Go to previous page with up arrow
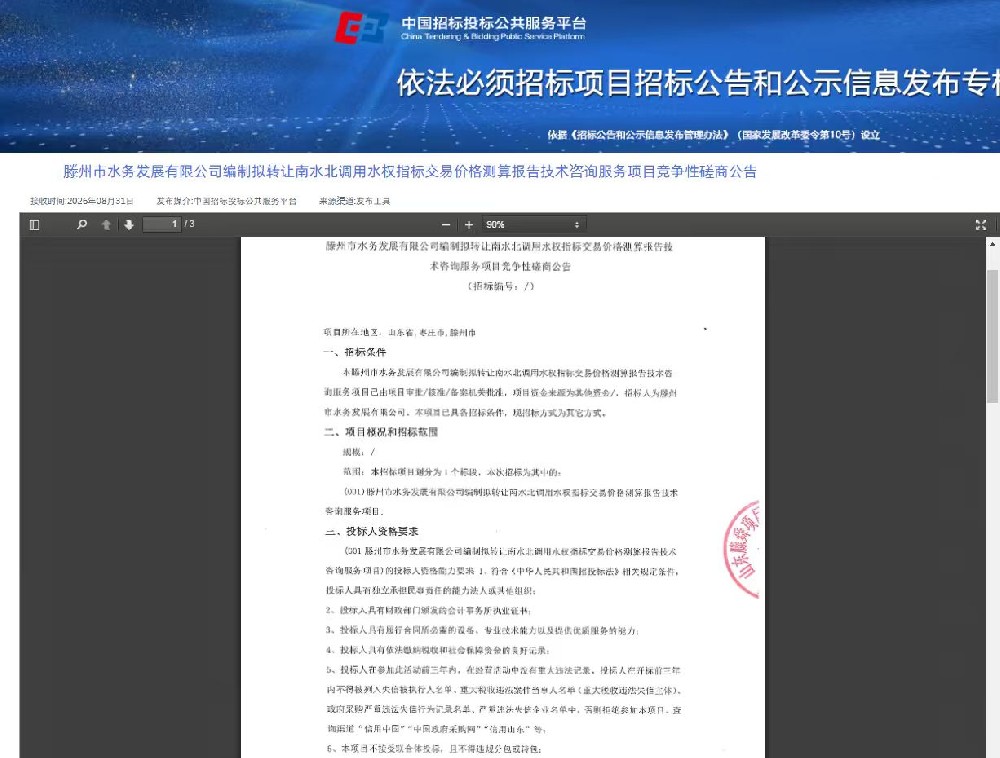This screenshot has height=758, width=1000. (x=107, y=224)
